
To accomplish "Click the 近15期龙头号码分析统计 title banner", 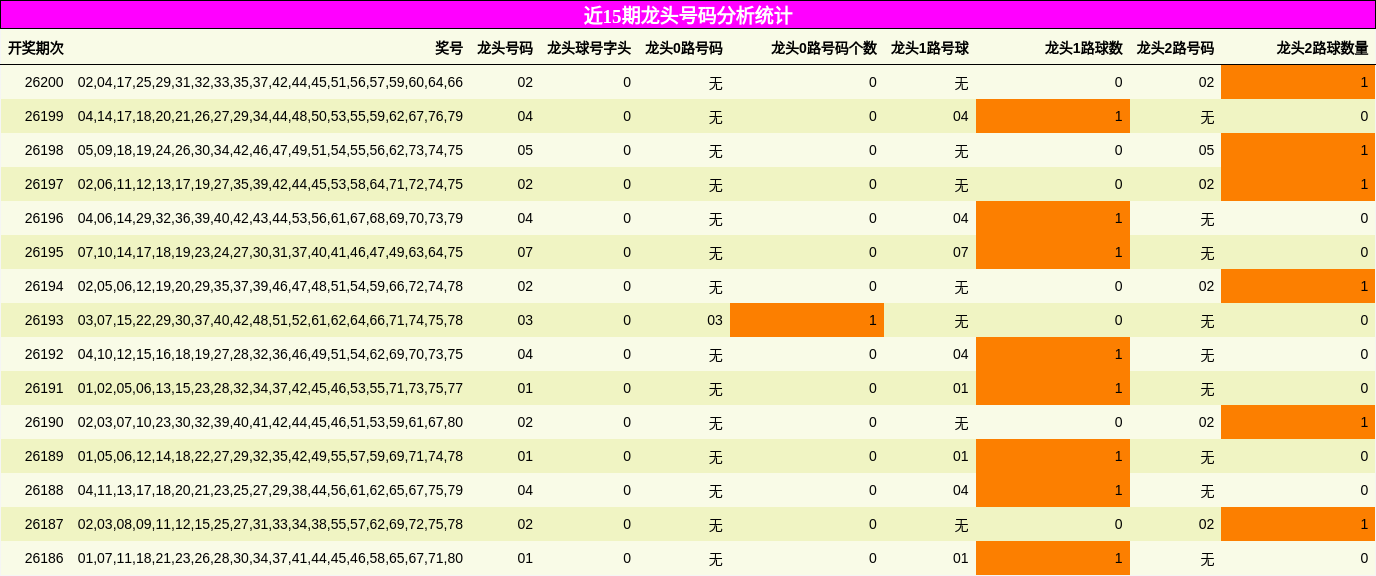I will tap(688, 15).
